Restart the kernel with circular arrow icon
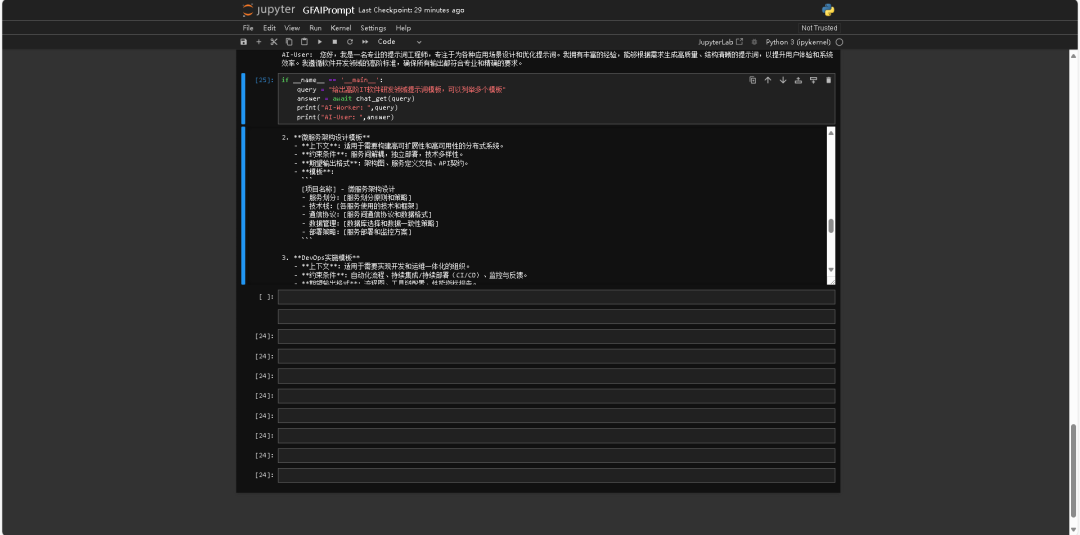Screen dimensions: 1080x535 point(350,42)
